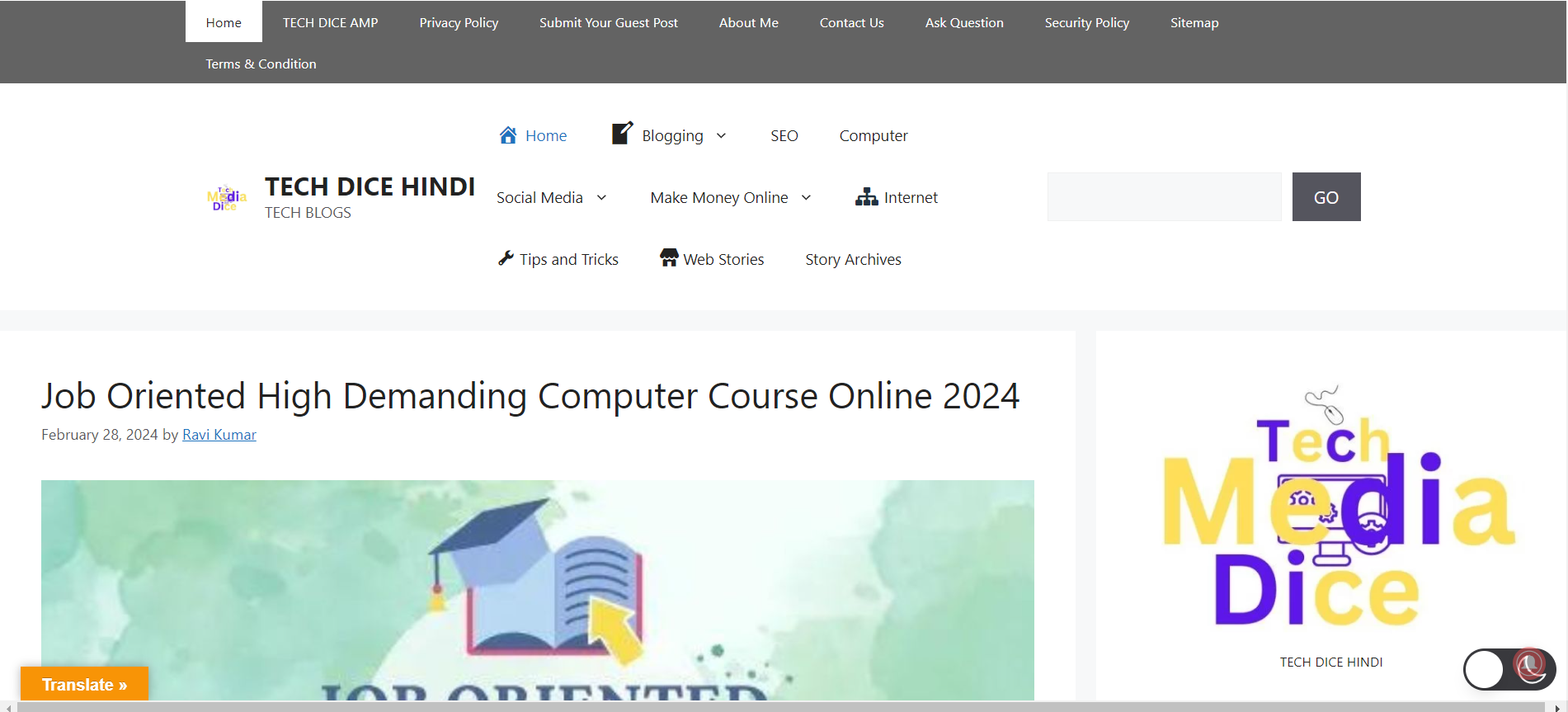Expand the Make Money Online dropdown arrow
The image size is (1568, 712).
click(x=806, y=197)
